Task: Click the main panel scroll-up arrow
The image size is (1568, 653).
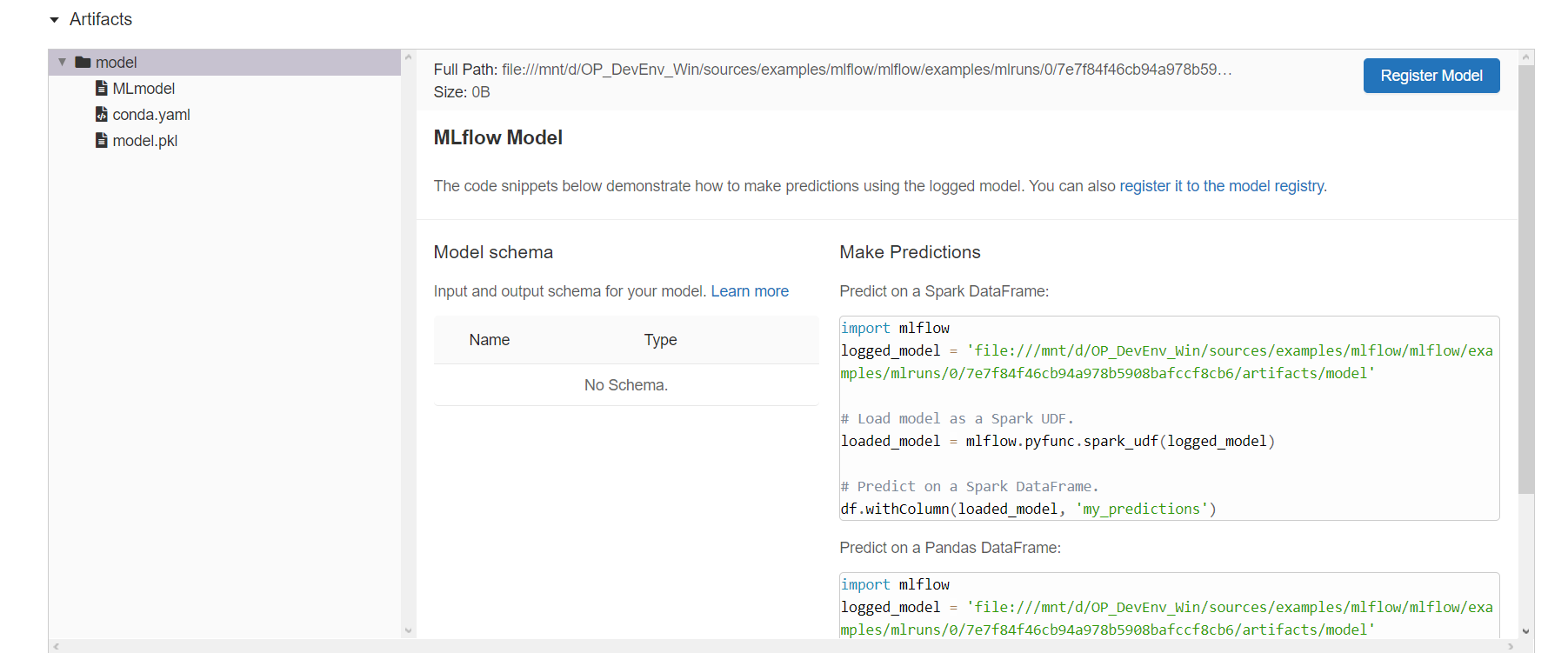Action: (x=1525, y=57)
